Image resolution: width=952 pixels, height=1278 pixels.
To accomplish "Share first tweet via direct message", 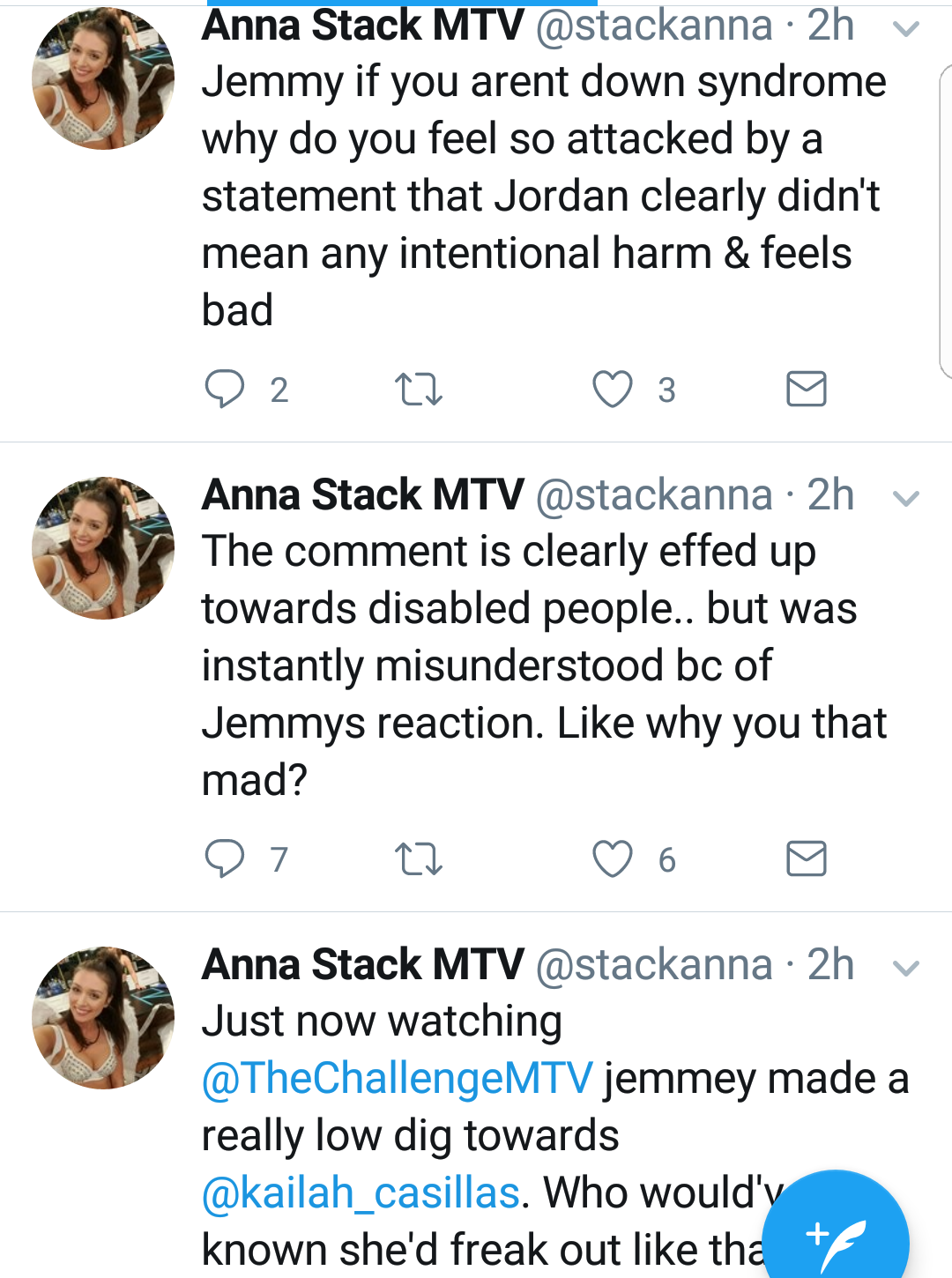I will pos(806,389).
